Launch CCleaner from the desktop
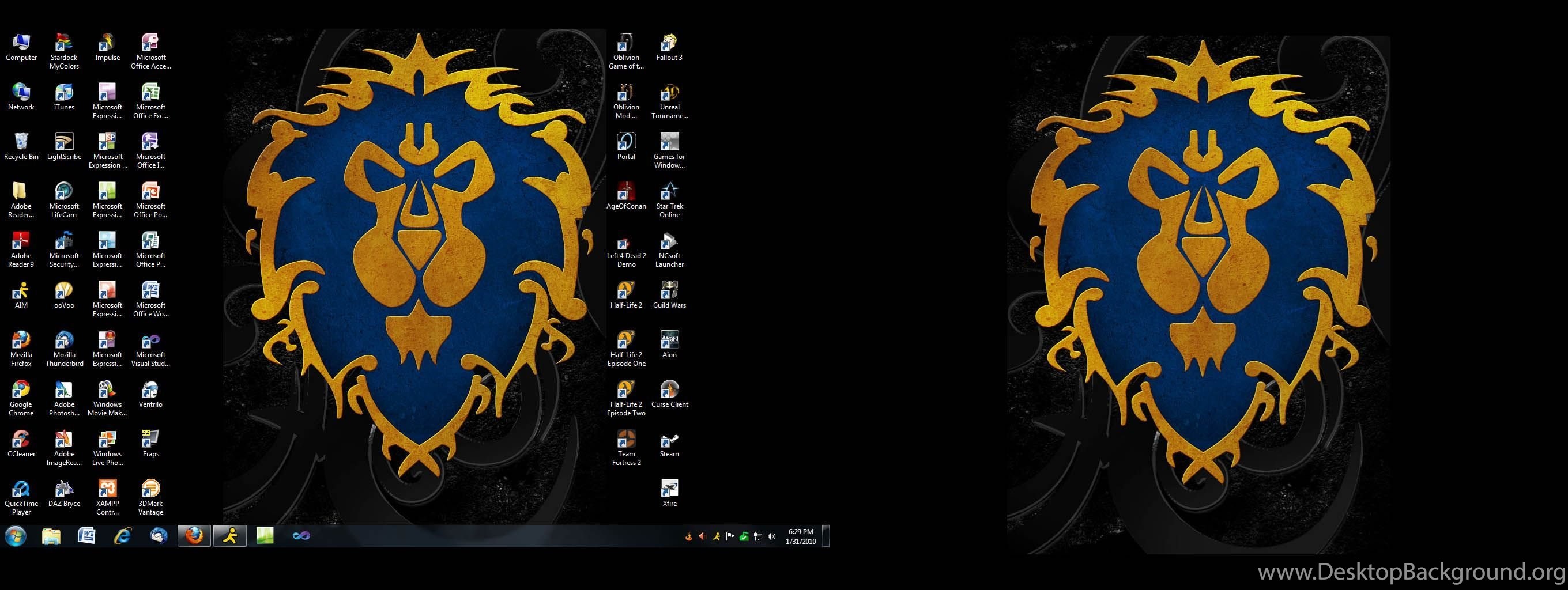1568x590 pixels. tap(21, 444)
